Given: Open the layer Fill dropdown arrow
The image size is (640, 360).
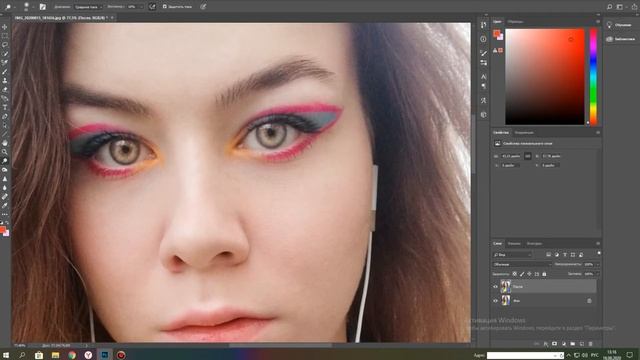Looking at the screenshot, I should point(598,274).
